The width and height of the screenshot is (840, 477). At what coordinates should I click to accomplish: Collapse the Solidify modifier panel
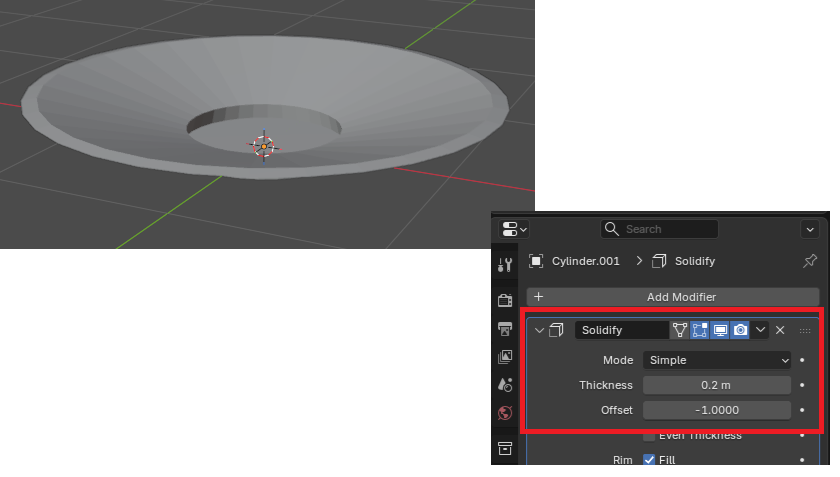tap(540, 330)
